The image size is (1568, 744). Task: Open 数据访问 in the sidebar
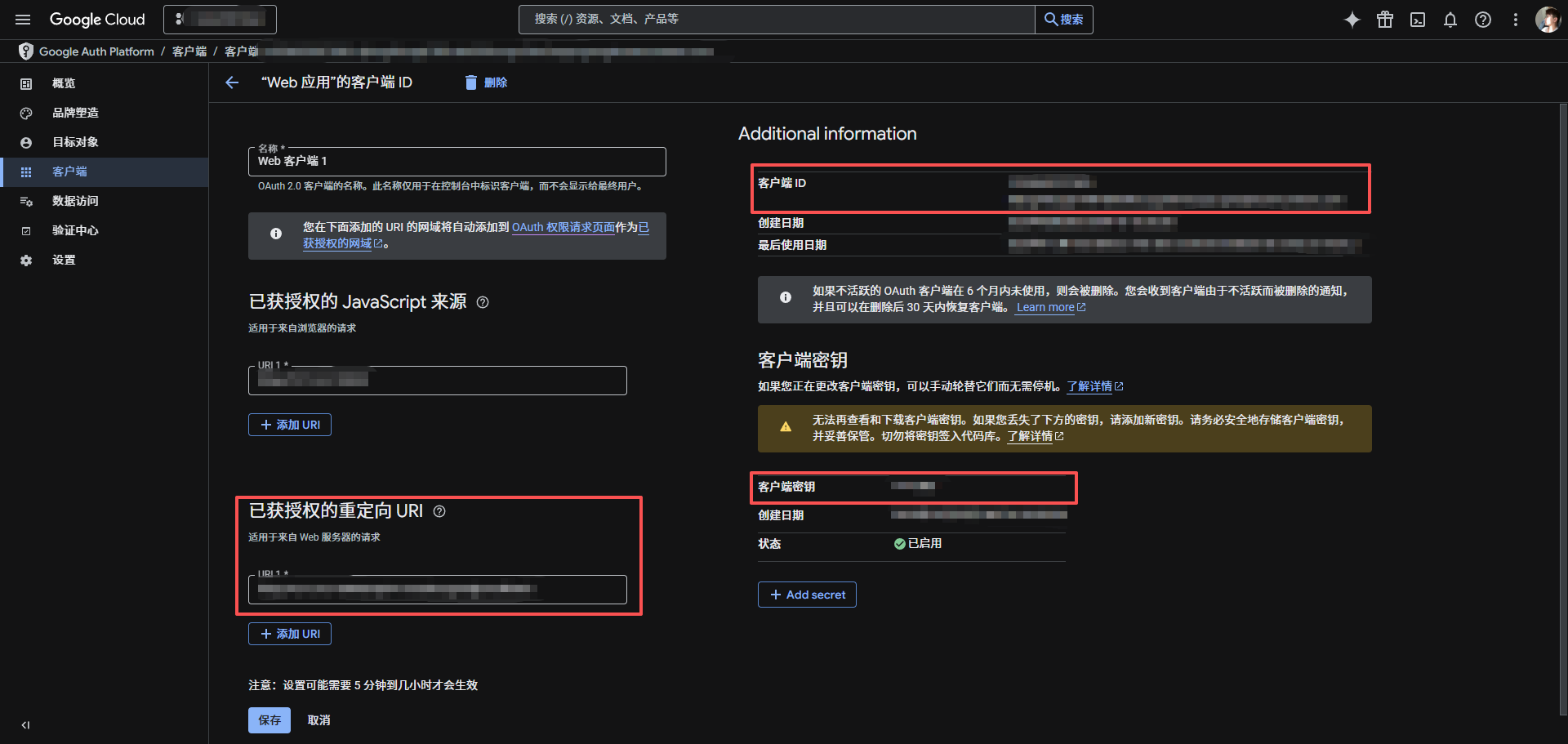click(x=75, y=201)
